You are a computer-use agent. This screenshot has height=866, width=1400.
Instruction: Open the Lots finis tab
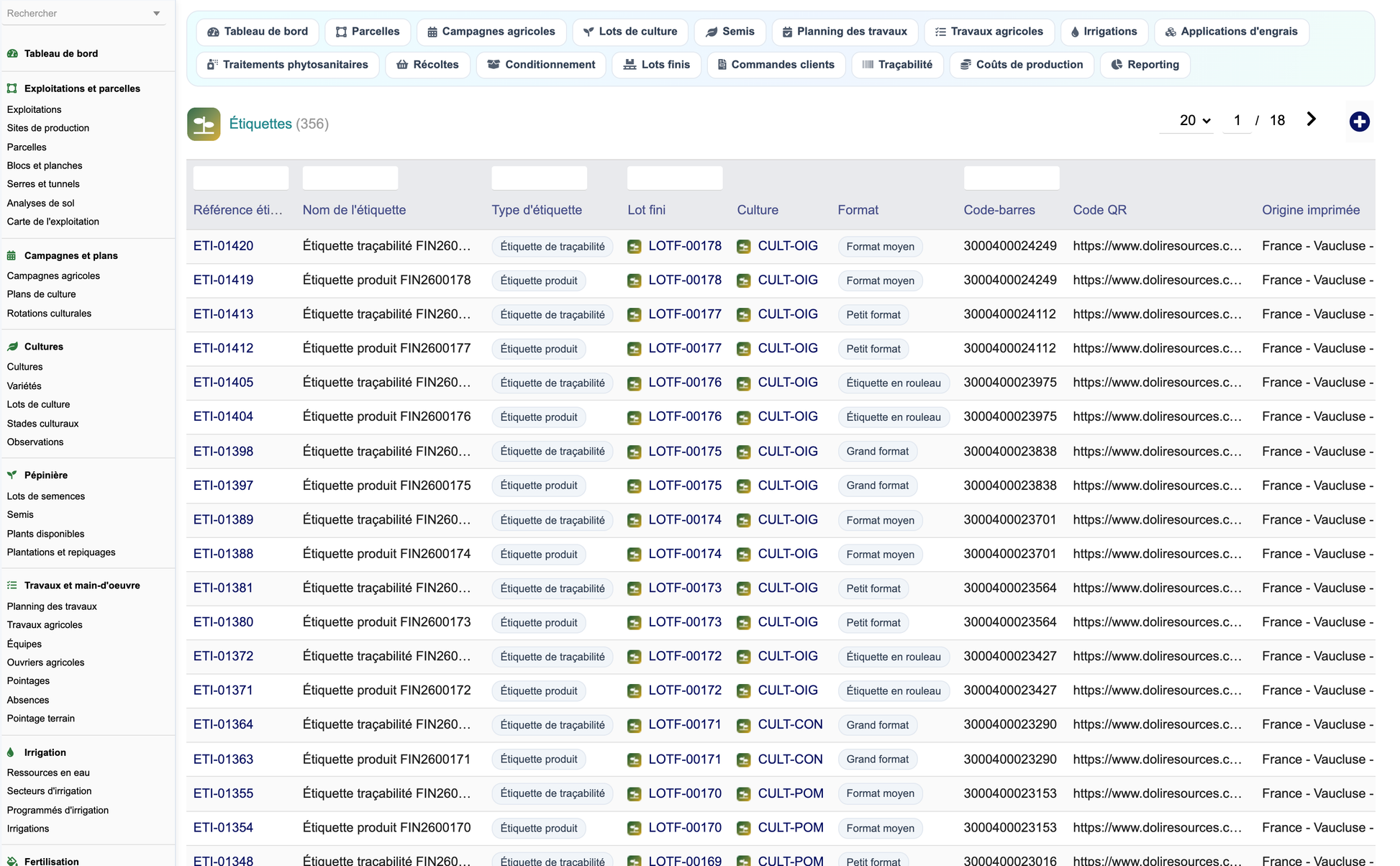tap(657, 65)
